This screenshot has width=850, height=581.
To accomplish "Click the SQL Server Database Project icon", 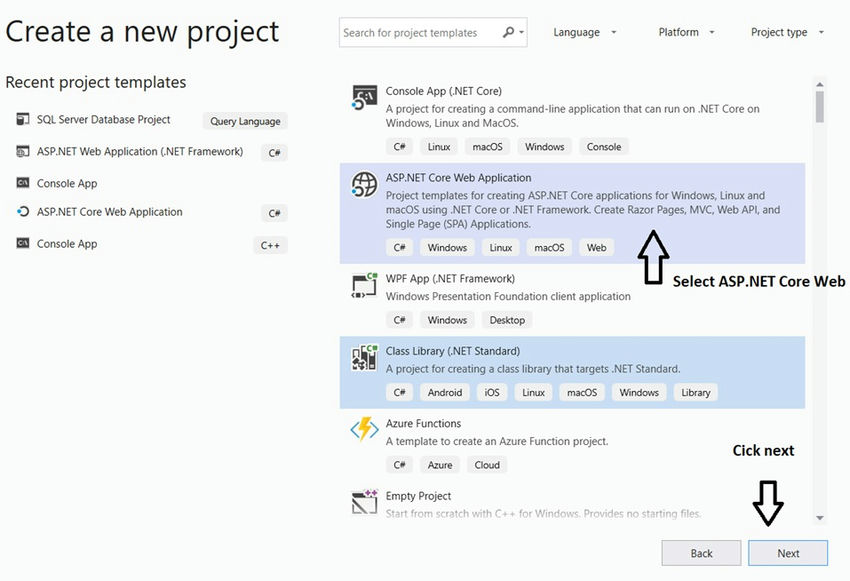I will click(x=23, y=120).
